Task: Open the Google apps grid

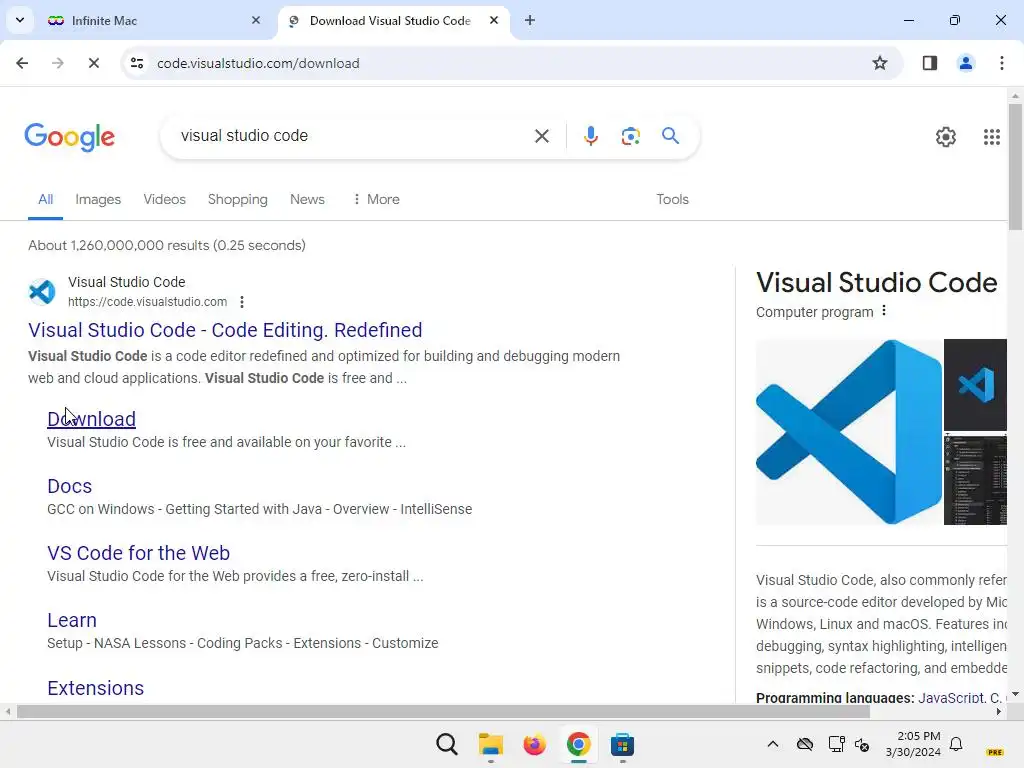Action: coord(991,136)
